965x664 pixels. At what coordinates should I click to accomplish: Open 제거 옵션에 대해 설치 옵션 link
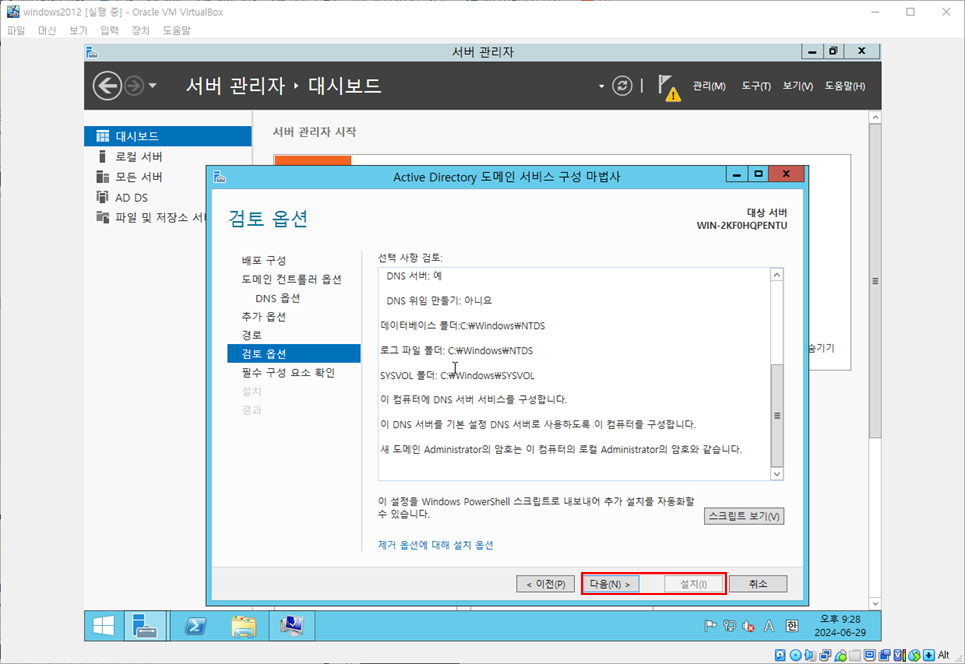(435, 545)
